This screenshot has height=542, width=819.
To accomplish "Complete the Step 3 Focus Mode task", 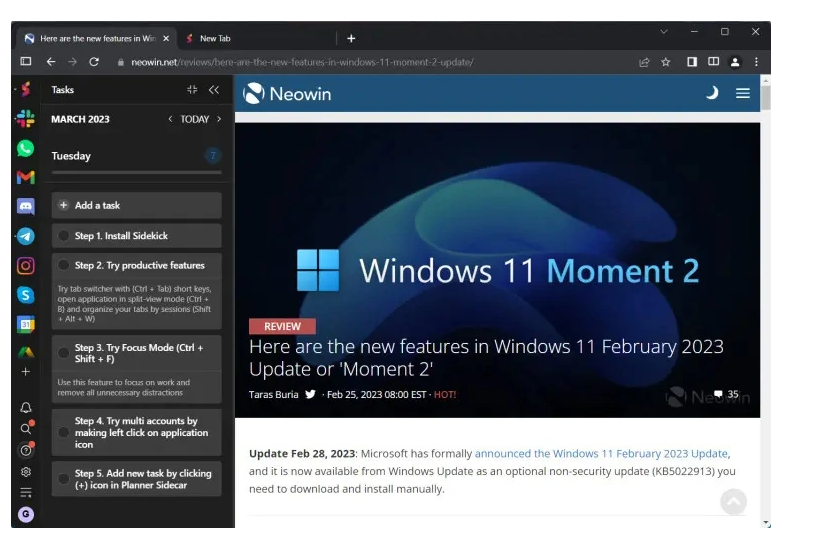I will 63,353.
